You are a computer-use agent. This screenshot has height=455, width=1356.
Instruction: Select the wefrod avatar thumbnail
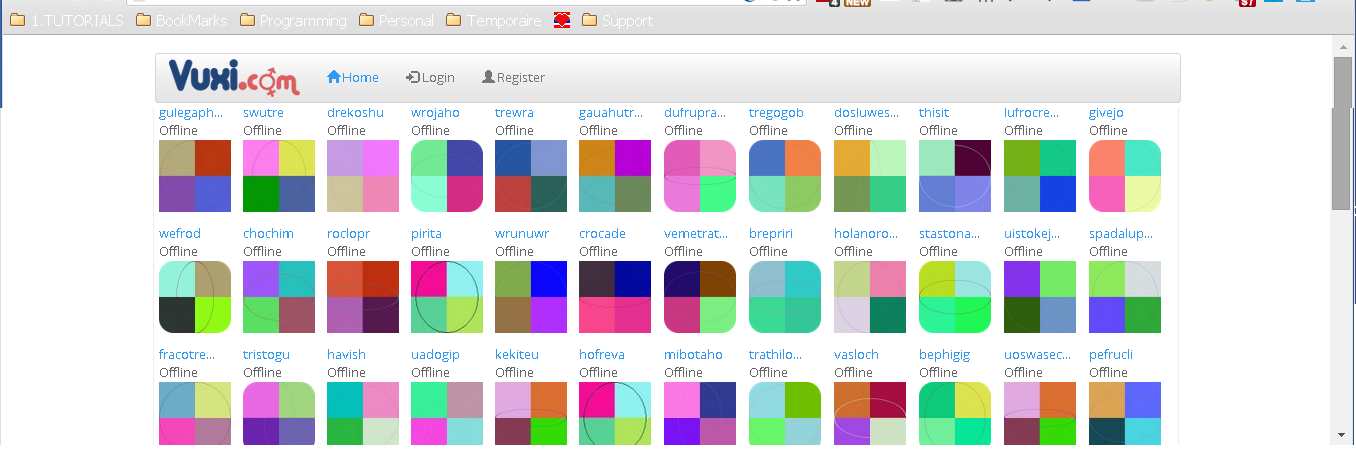point(195,297)
